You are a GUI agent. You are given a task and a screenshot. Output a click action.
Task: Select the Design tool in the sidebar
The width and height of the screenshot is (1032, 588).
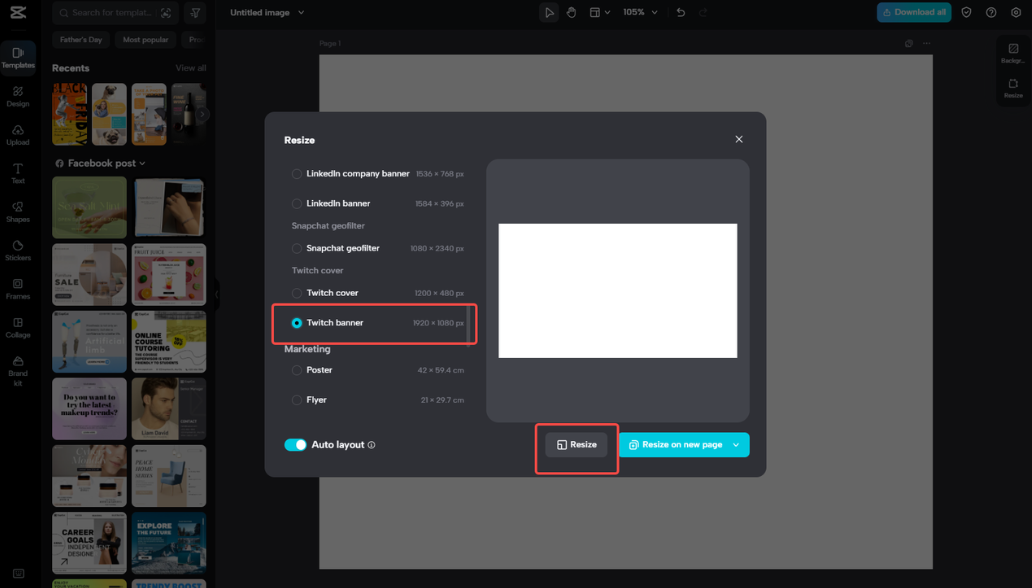click(18, 96)
